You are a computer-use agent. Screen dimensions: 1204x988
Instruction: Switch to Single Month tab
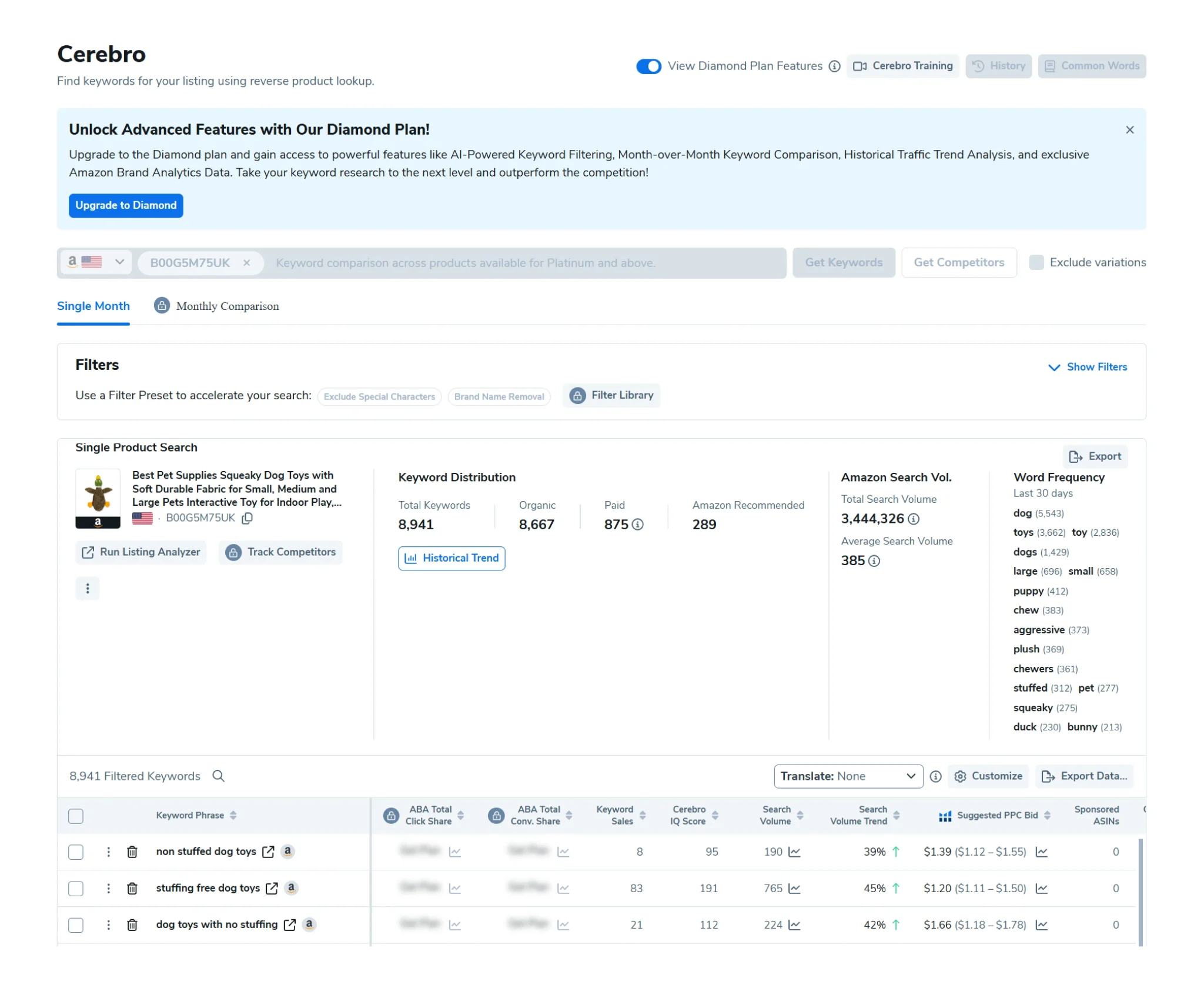pyautogui.click(x=93, y=306)
